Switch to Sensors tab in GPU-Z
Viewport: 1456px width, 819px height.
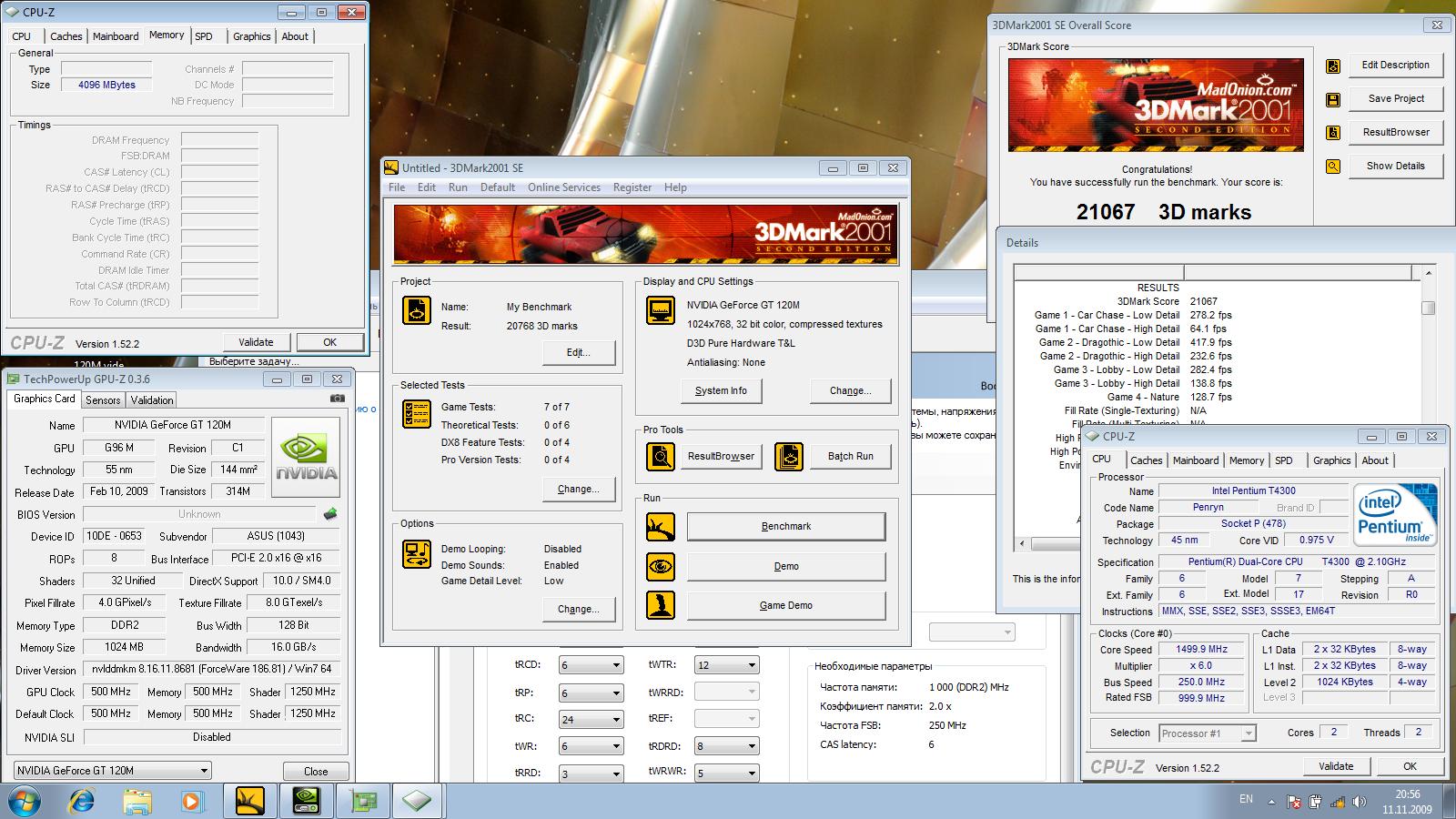click(x=103, y=400)
